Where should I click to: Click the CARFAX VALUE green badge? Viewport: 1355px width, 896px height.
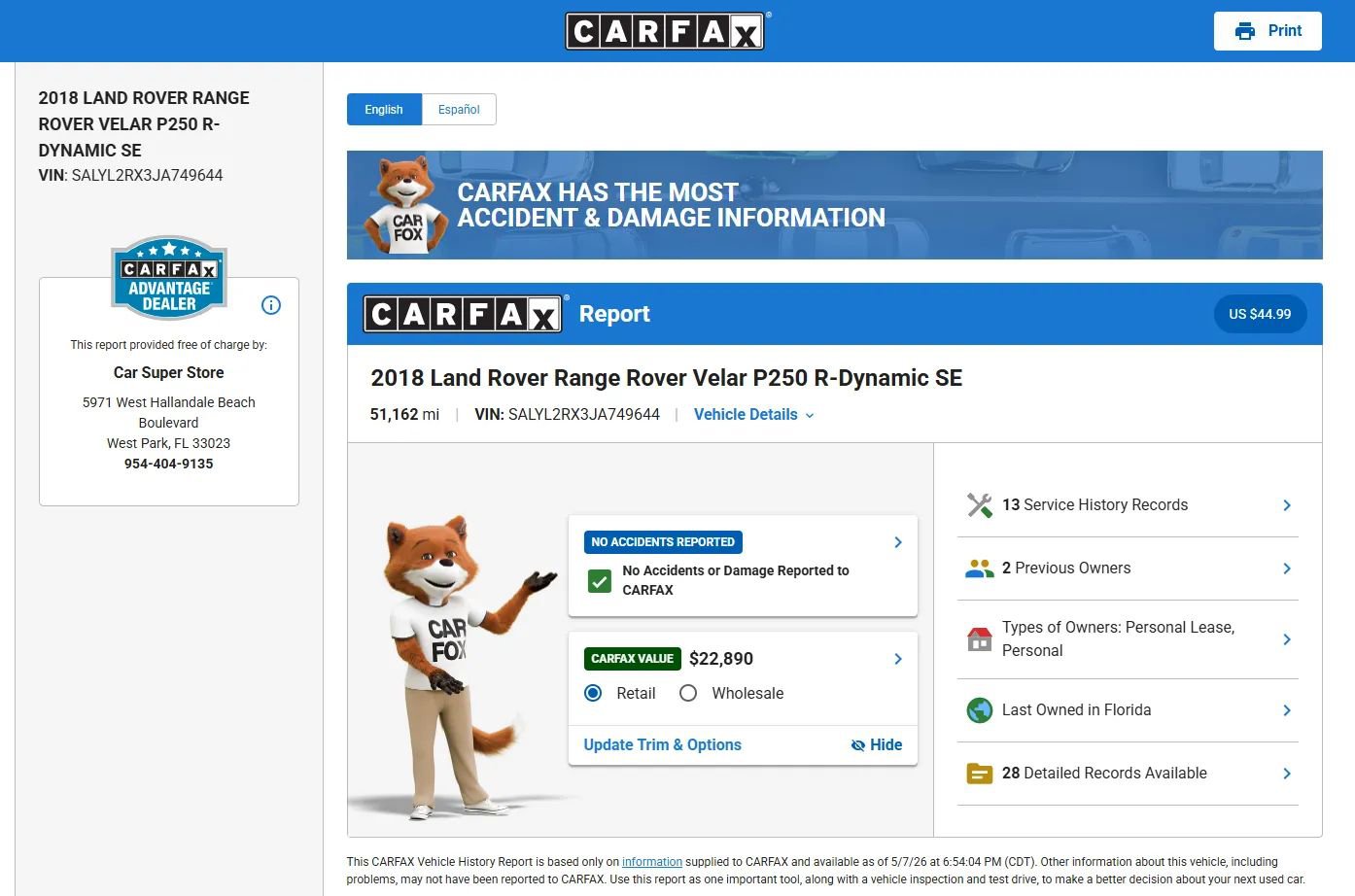[632, 659]
